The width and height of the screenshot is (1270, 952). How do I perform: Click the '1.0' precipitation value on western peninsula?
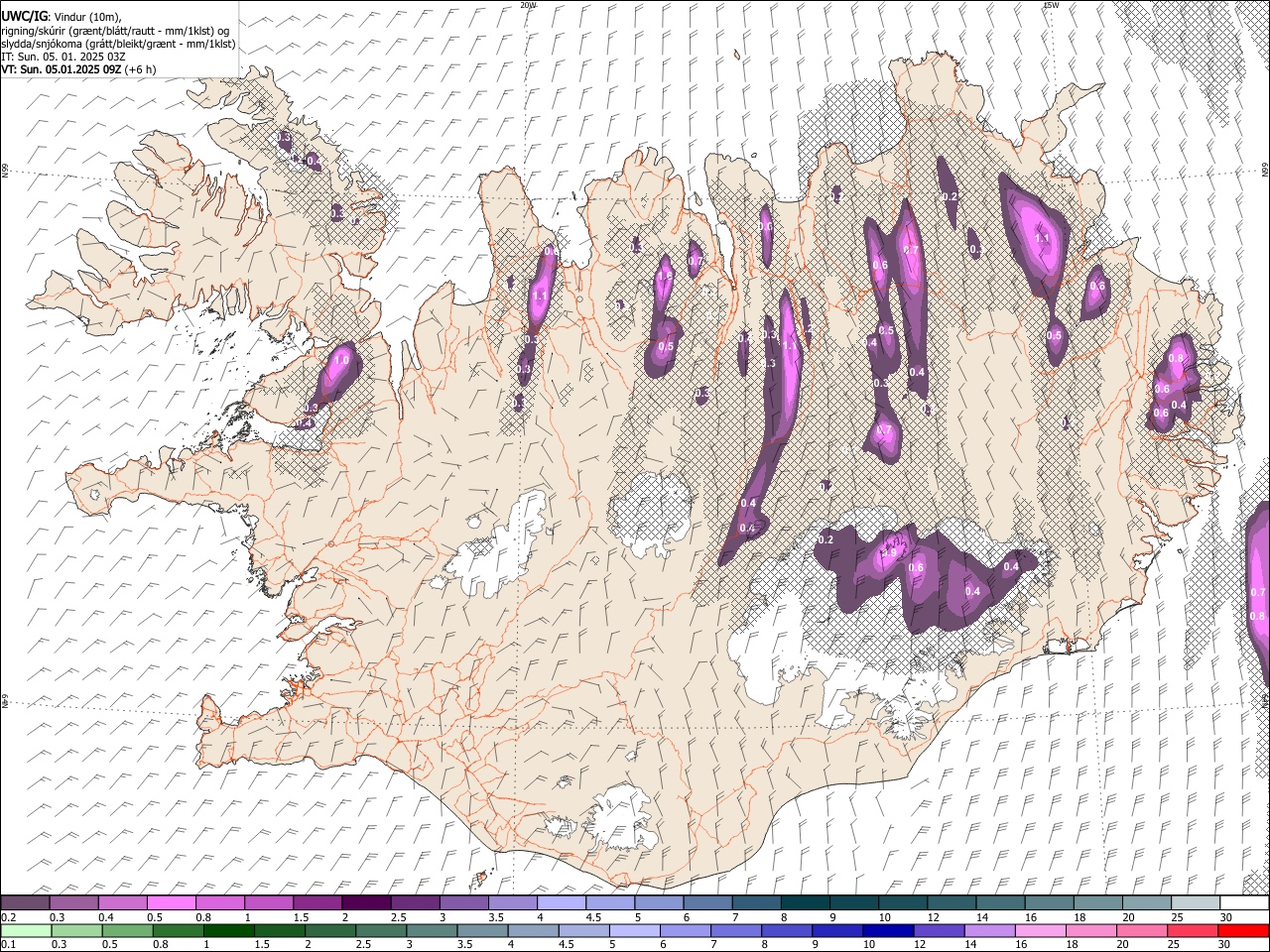tap(342, 361)
